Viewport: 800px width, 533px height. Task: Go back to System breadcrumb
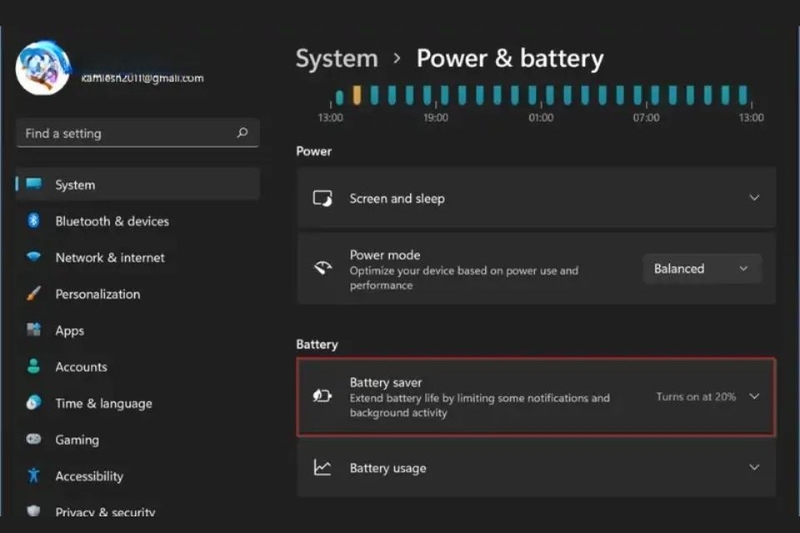tap(337, 59)
